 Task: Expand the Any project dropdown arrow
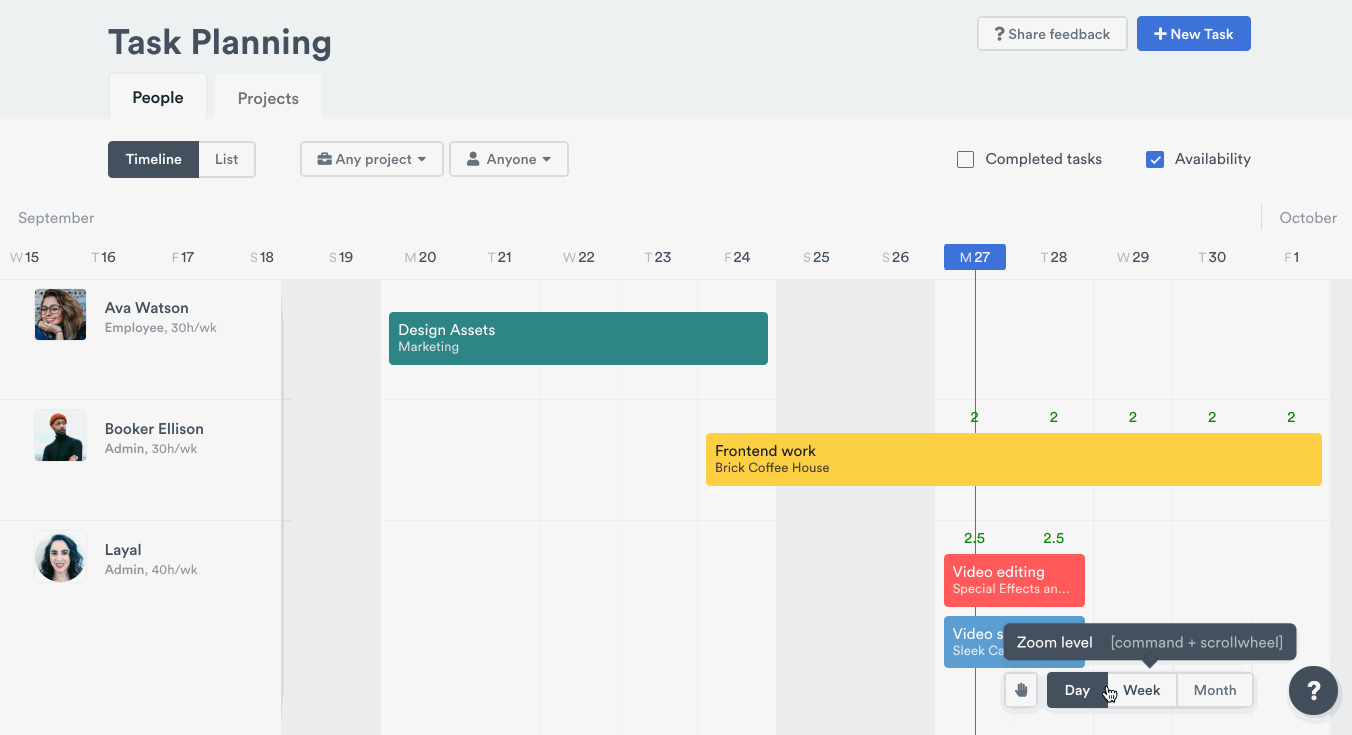[422, 159]
